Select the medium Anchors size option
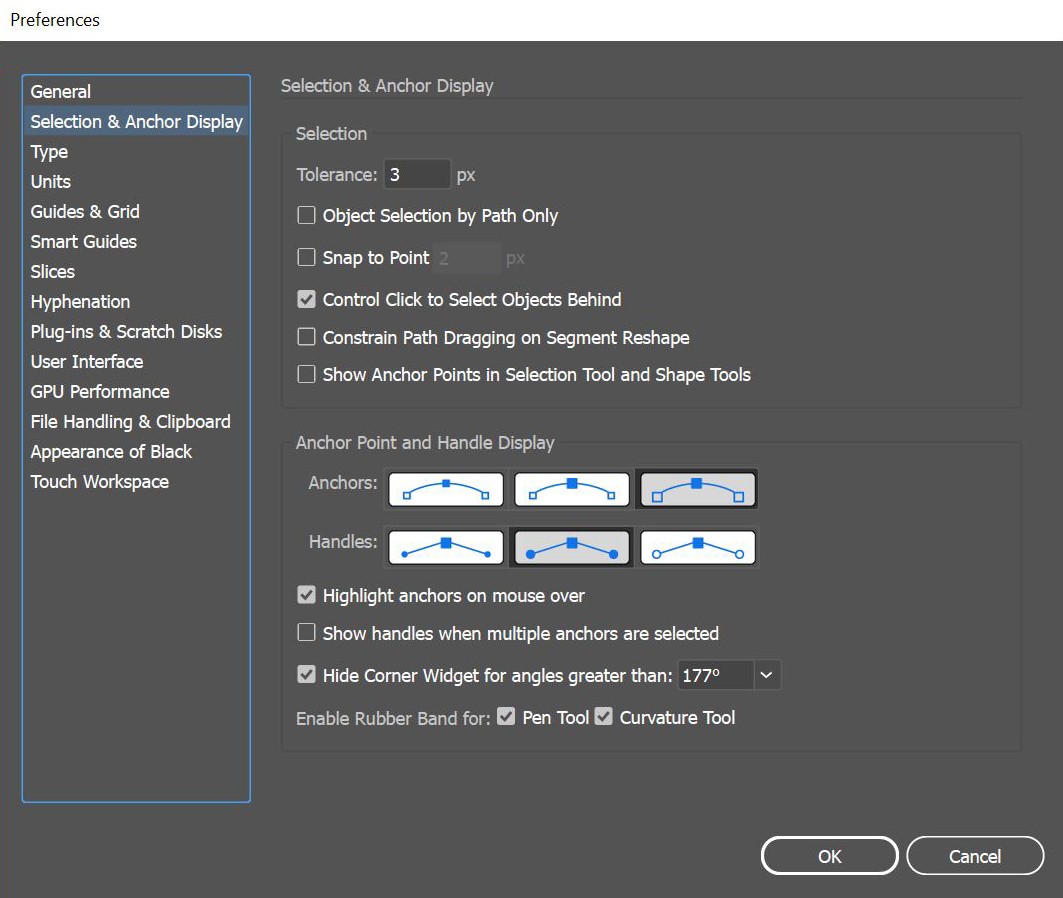 point(571,489)
